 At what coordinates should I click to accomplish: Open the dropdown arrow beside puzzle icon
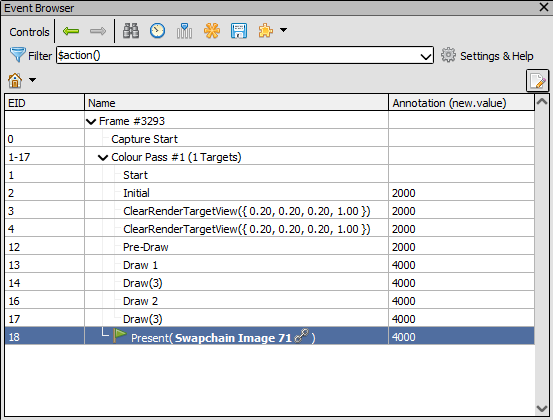[x=283, y=30]
